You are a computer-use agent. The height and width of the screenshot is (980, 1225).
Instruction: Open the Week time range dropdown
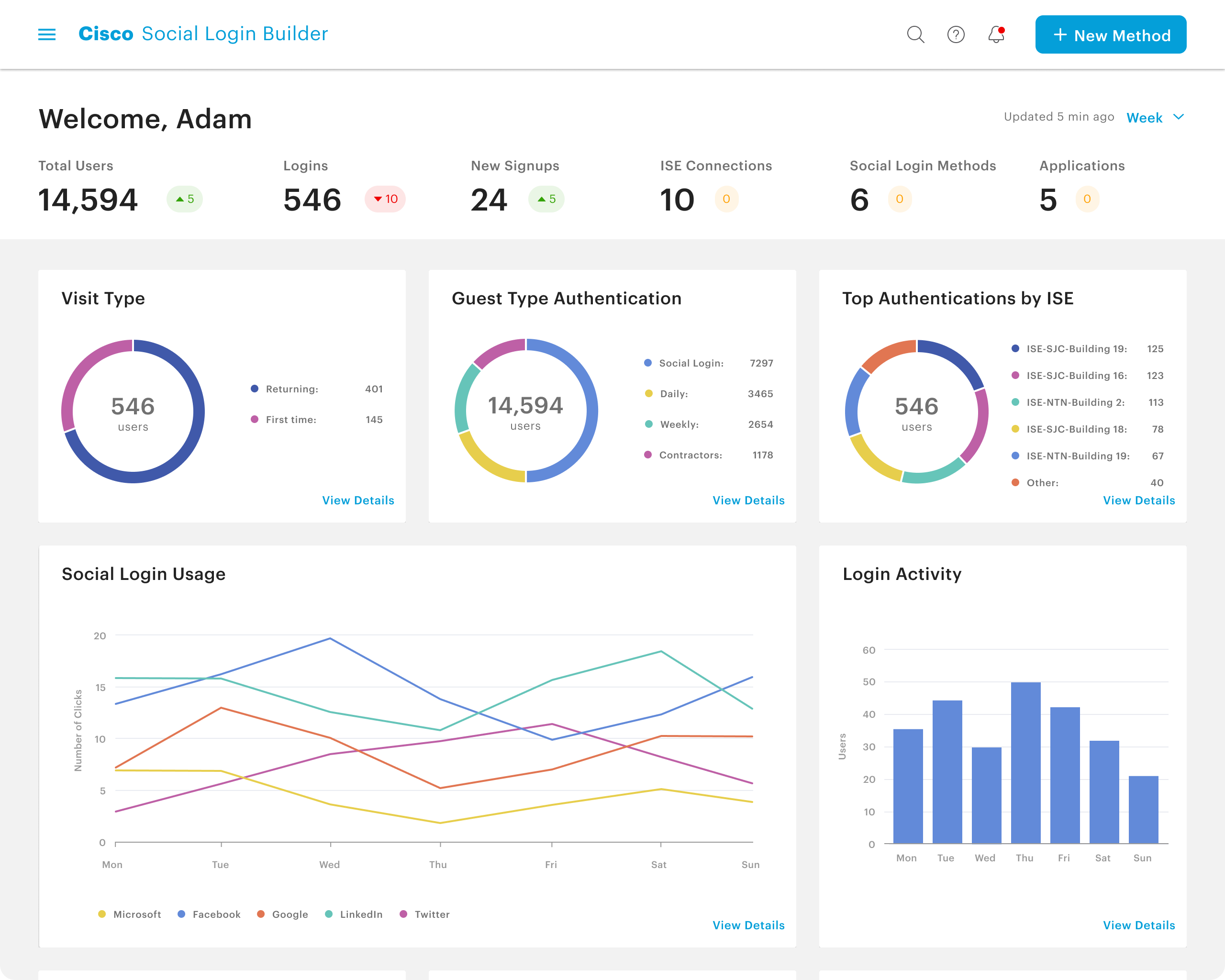click(x=1155, y=118)
